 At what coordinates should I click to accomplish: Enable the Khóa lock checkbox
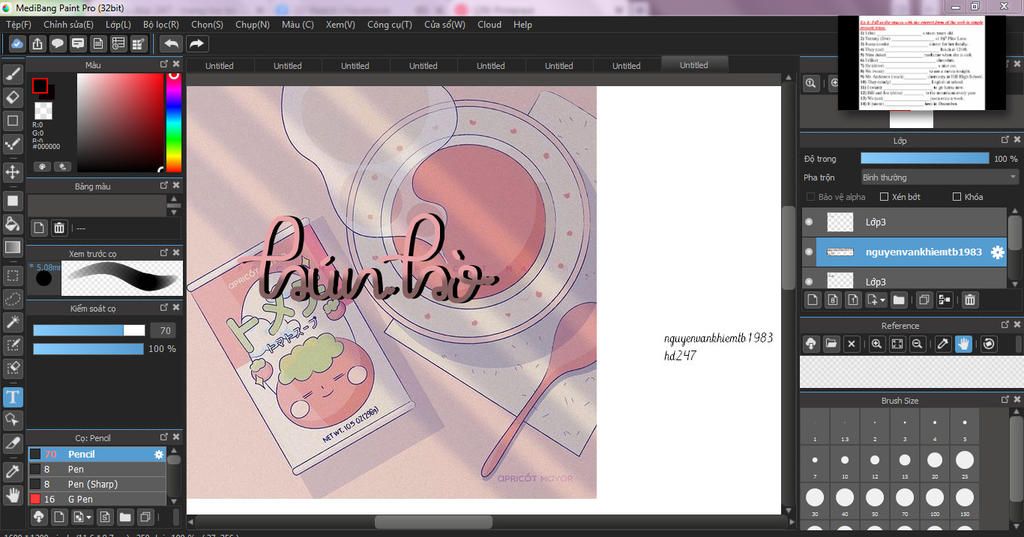[957, 197]
